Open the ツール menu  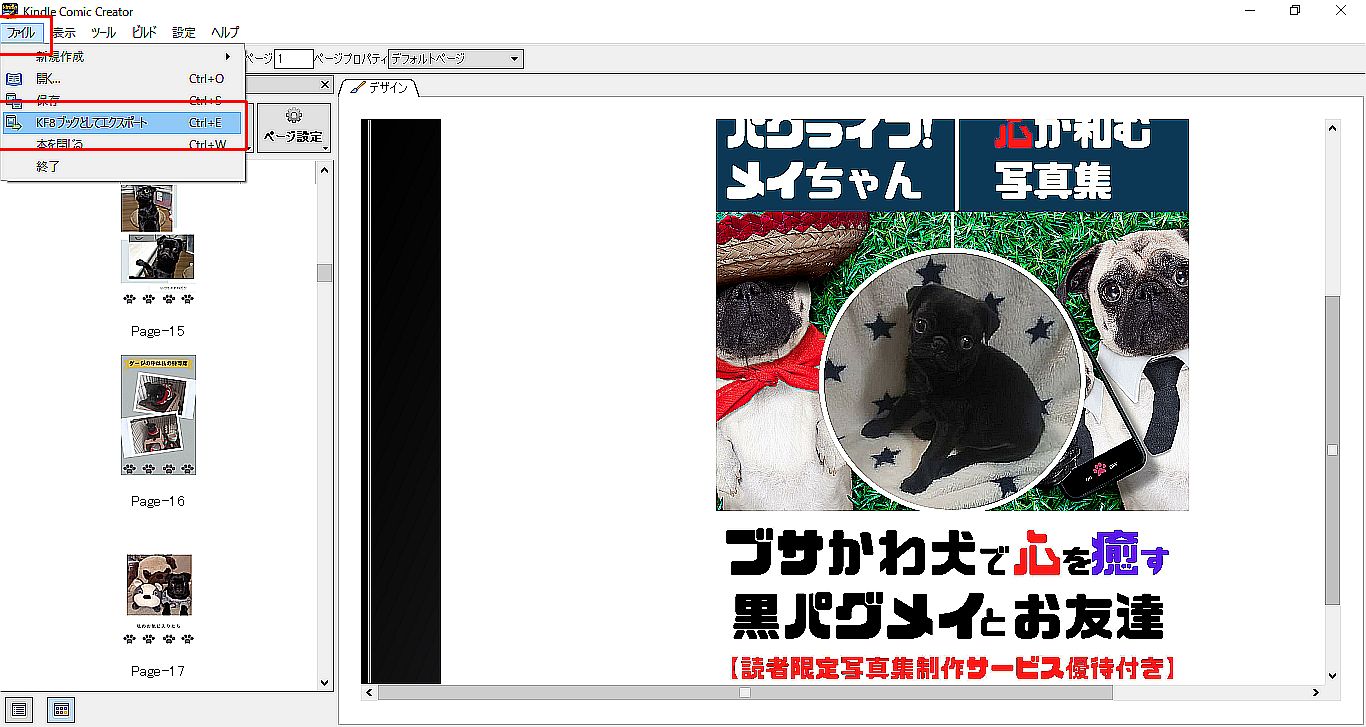coord(103,32)
